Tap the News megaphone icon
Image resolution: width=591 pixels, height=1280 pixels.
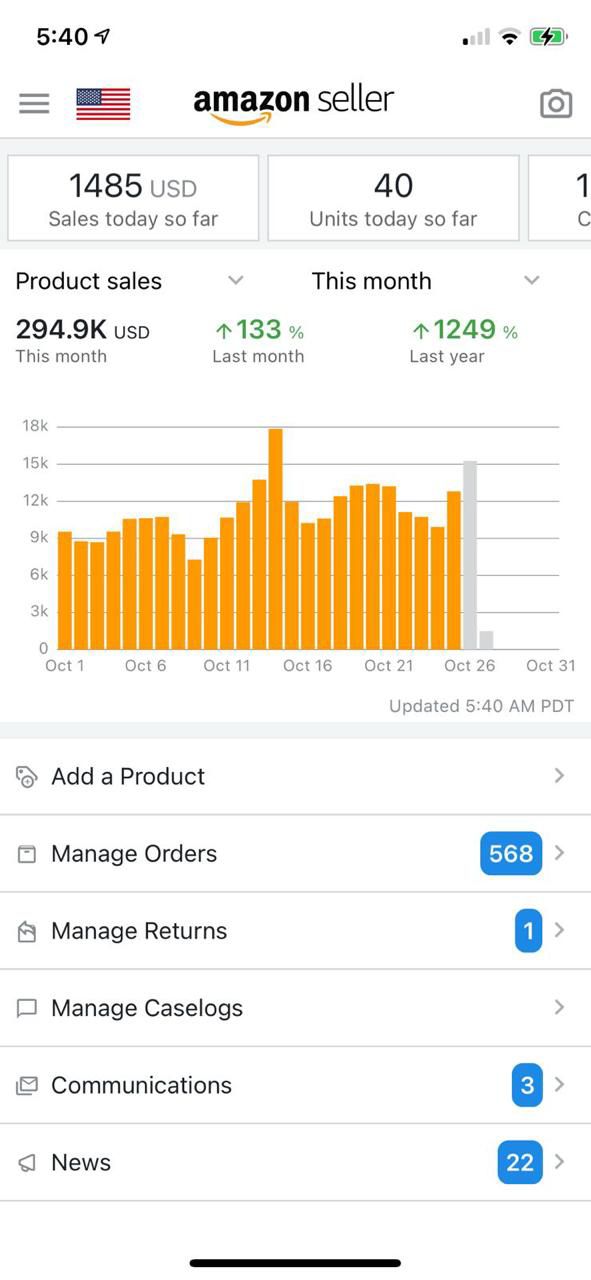coord(28,1162)
